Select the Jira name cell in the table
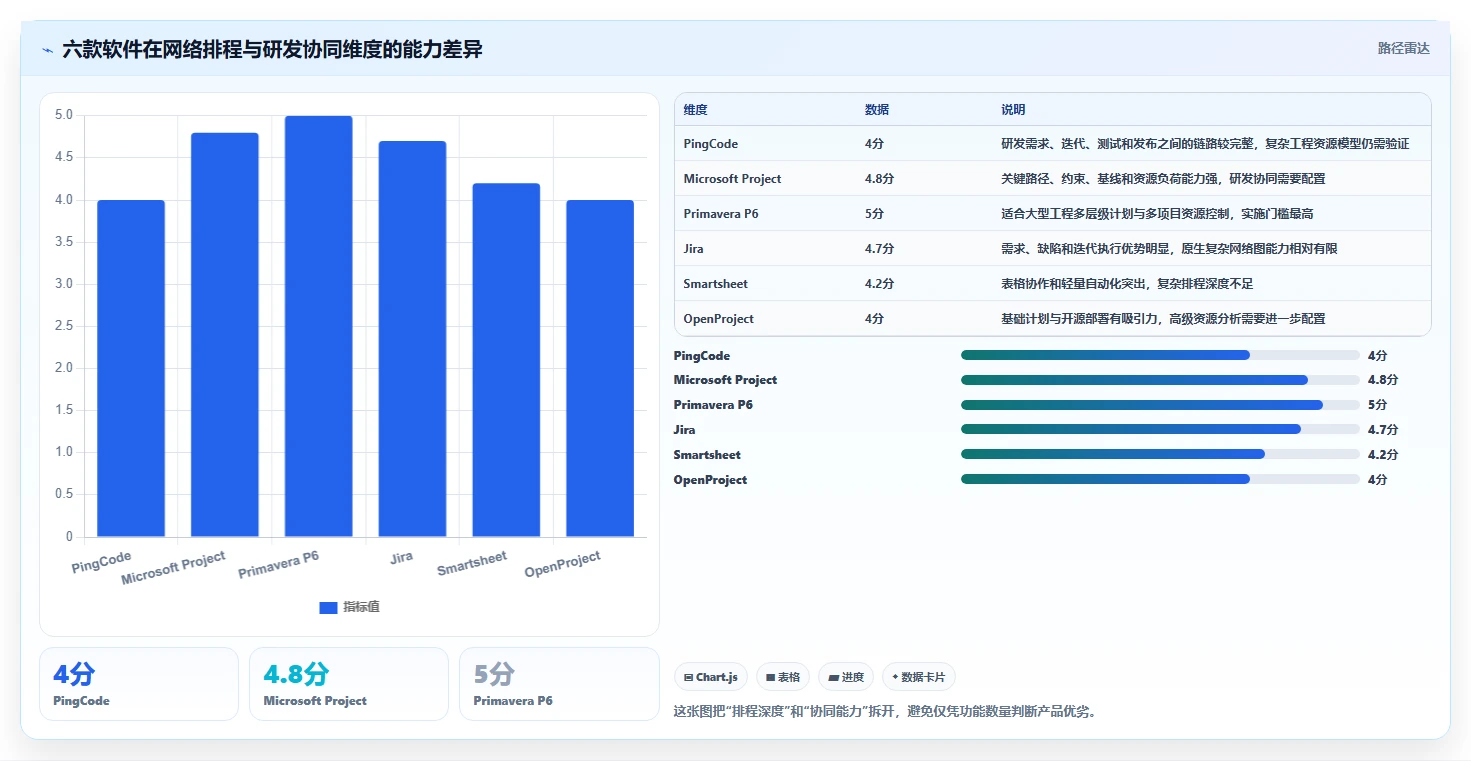Image resolution: width=1471 pixels, height=761 pixels. 694,249
